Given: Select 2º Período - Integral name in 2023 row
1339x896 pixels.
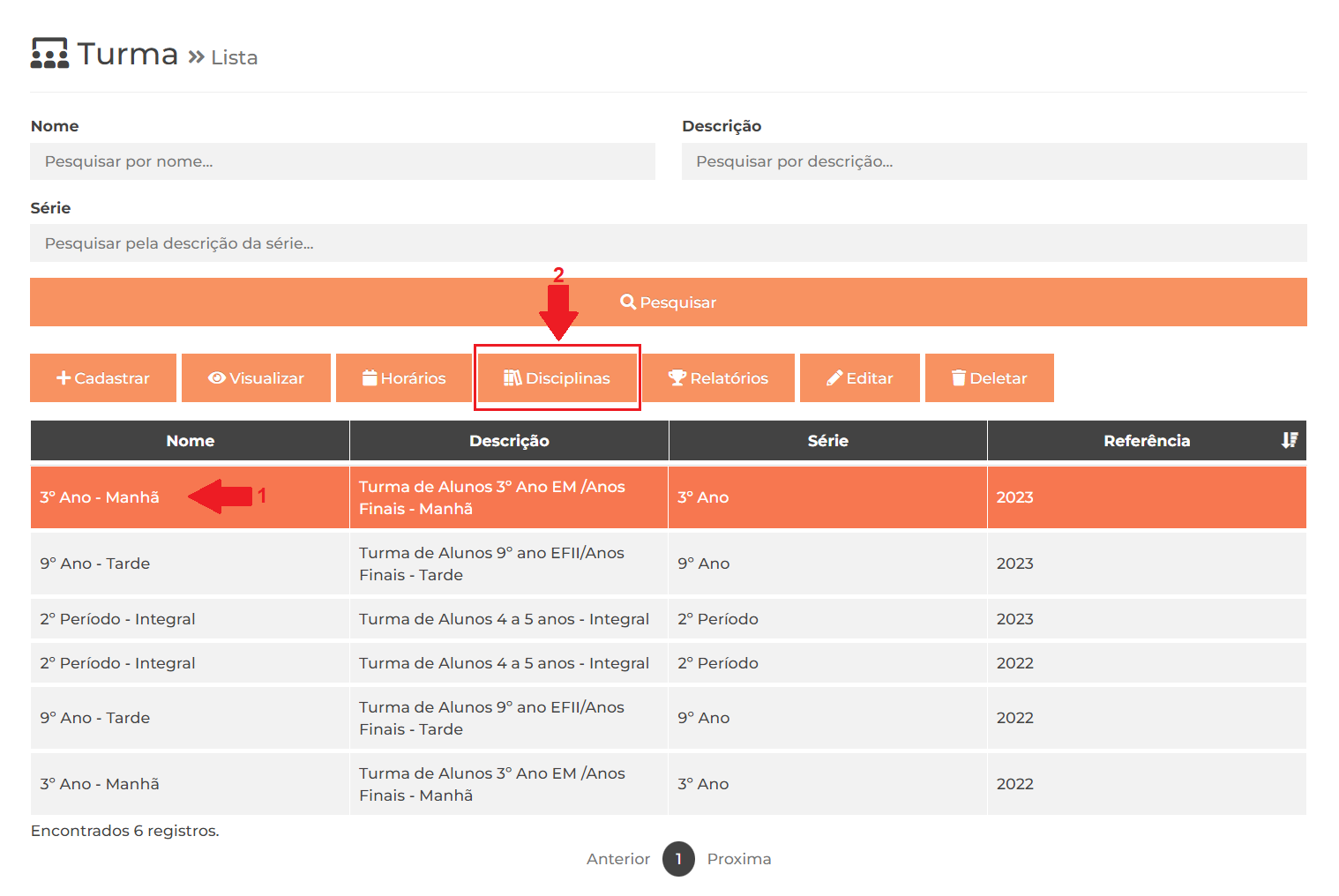Looking at the screenshot, I should (x=117, y=619).
